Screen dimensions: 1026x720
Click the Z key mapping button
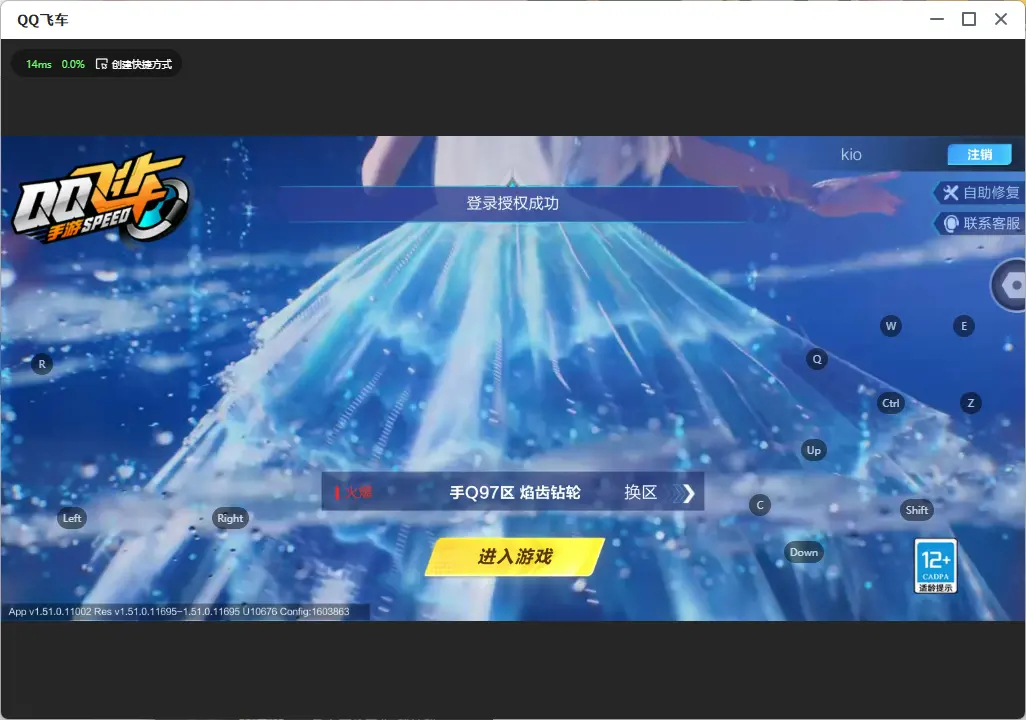pos(970,403)
